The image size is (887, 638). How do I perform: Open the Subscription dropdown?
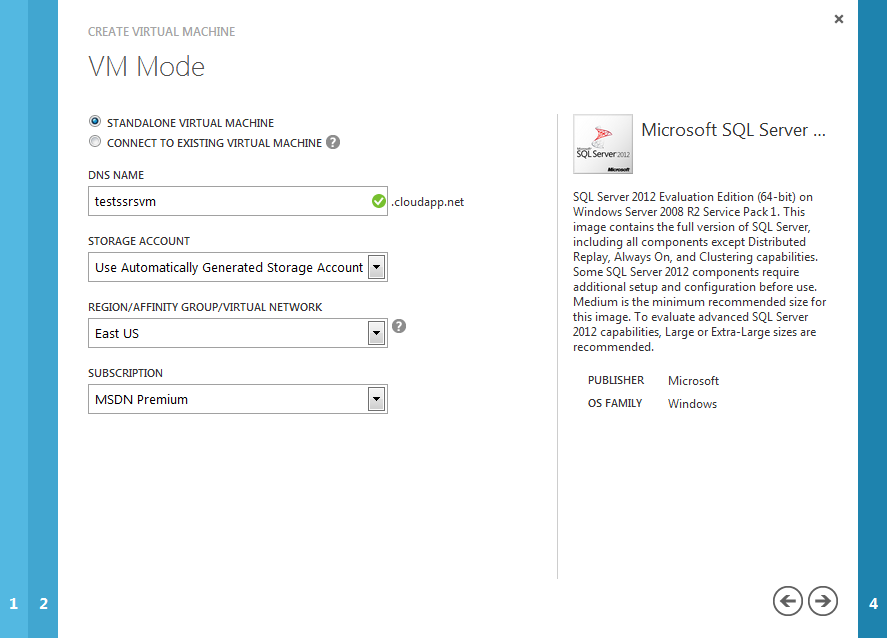(238, 399)
